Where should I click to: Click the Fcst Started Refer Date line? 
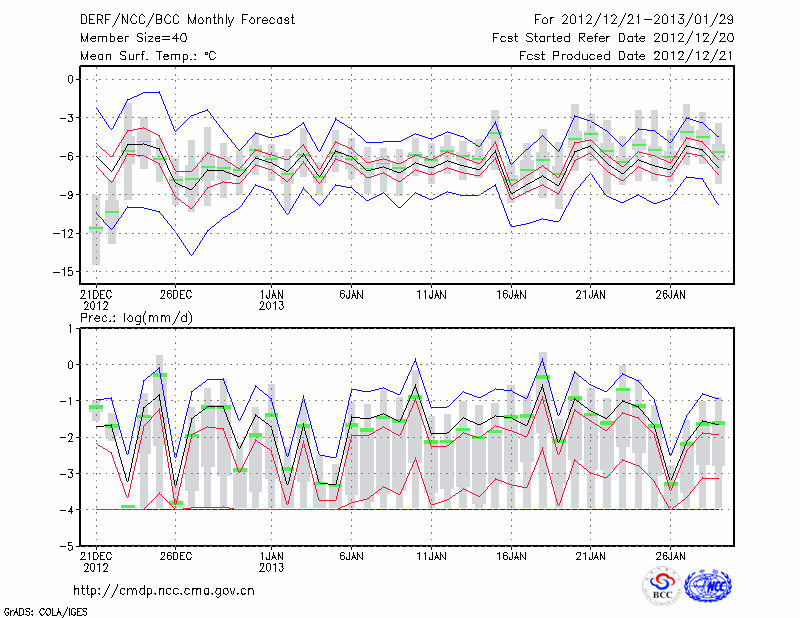coord(606,38)
